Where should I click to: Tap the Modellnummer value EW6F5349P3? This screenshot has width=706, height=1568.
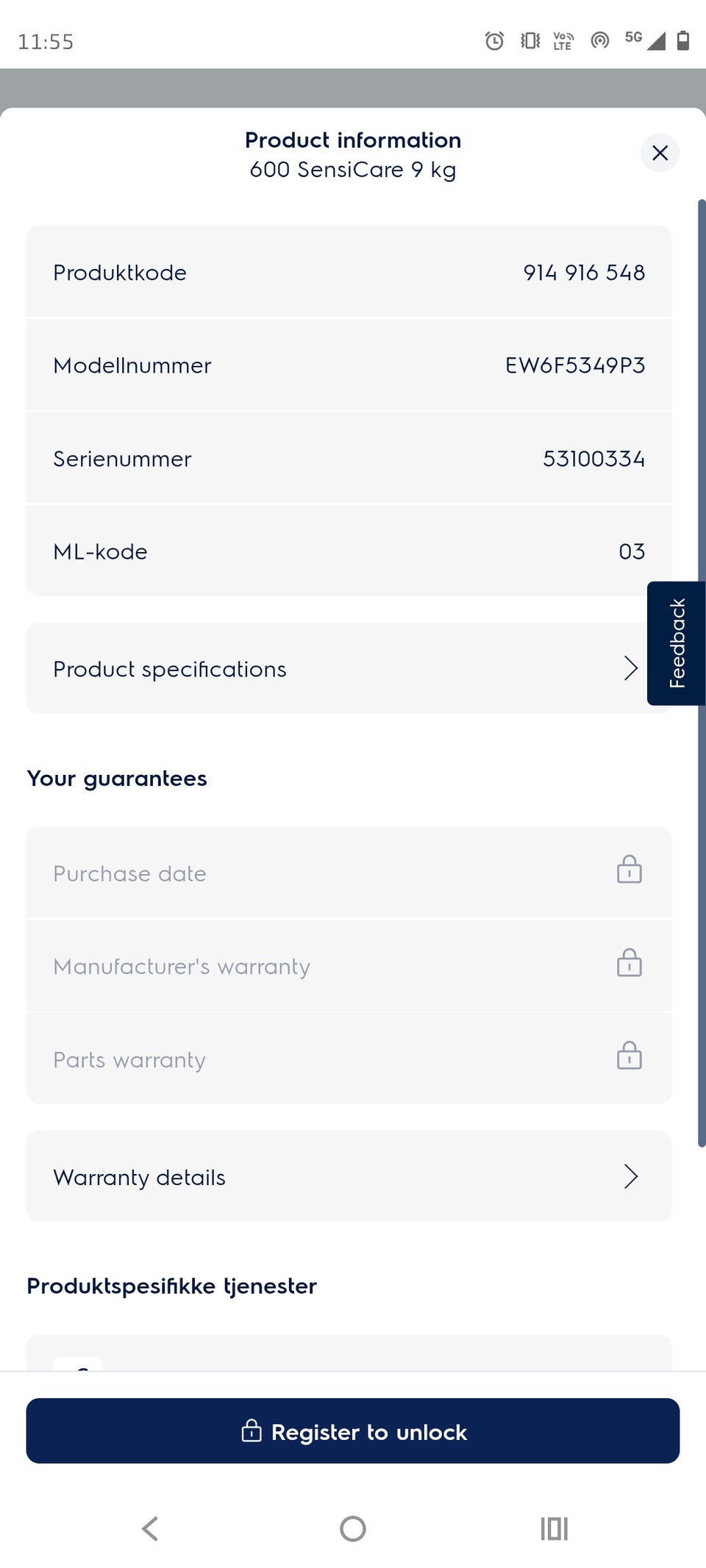tap(574, 365)
